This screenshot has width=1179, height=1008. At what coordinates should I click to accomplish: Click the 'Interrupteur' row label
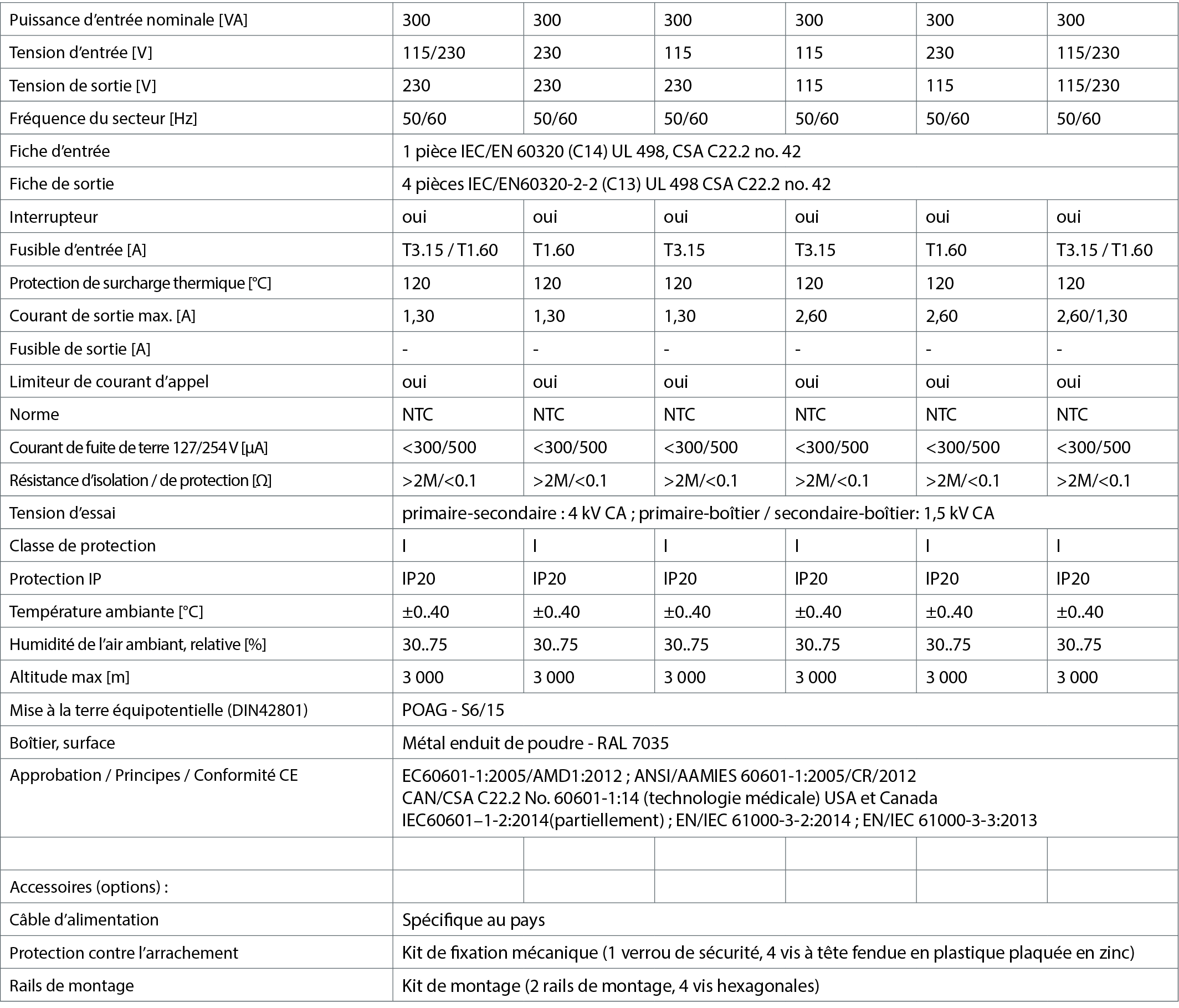[x=54, y=217]
